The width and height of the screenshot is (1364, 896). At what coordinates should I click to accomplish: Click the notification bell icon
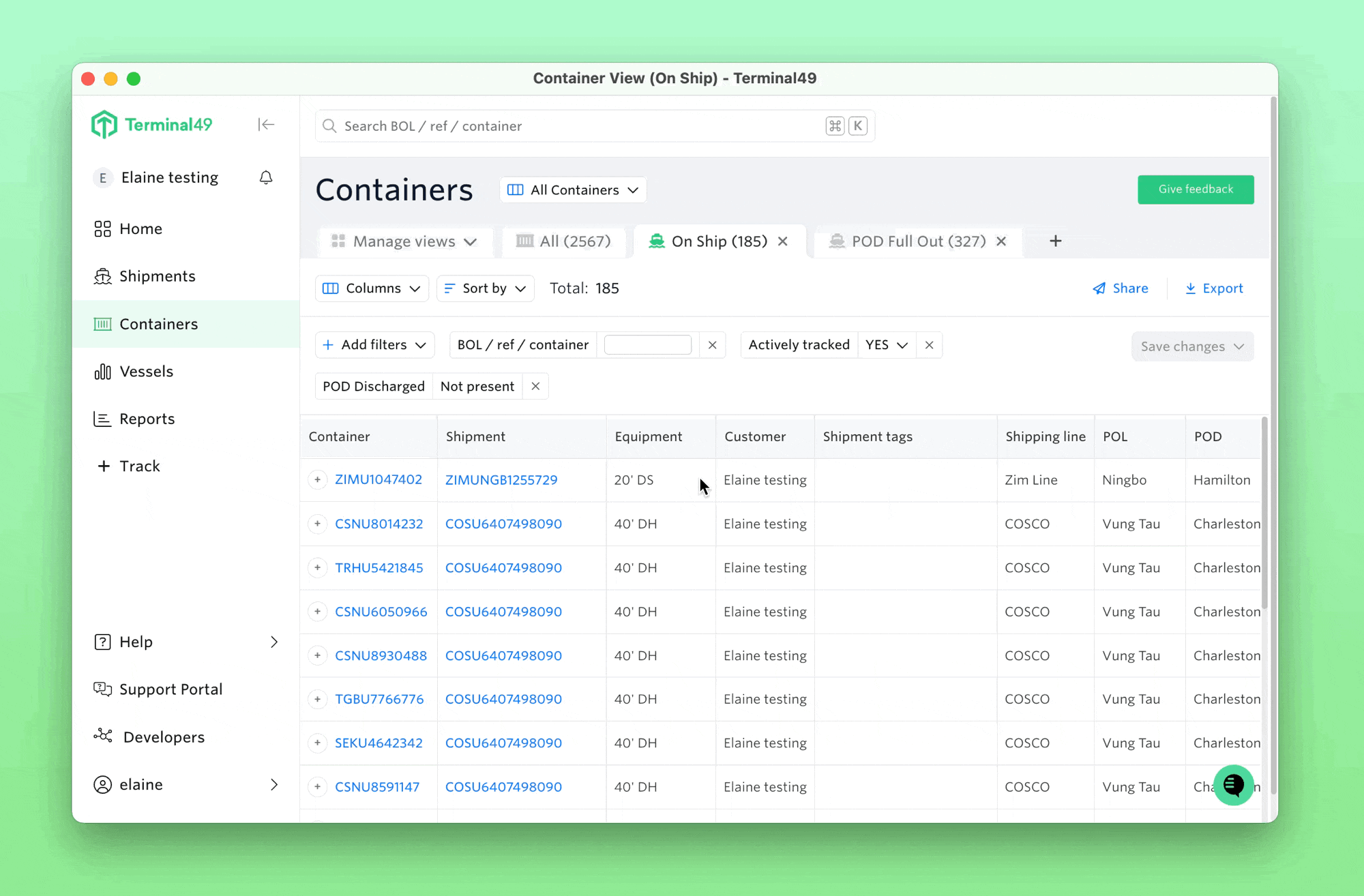click(266, 177)
